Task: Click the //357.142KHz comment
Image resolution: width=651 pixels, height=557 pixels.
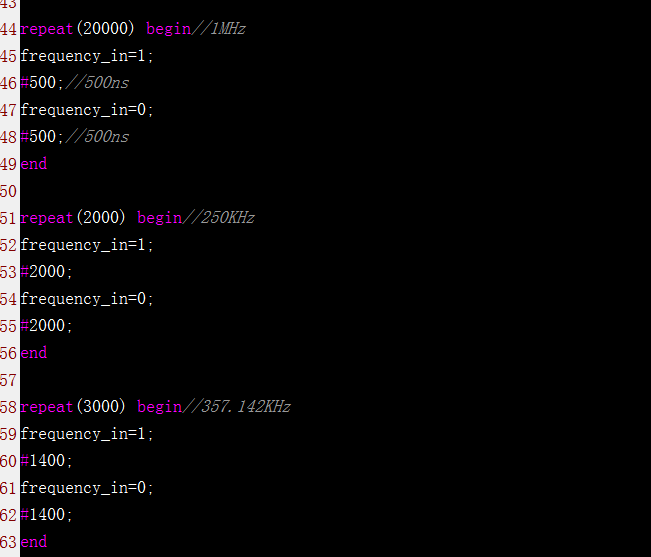Action: (236, 407)
